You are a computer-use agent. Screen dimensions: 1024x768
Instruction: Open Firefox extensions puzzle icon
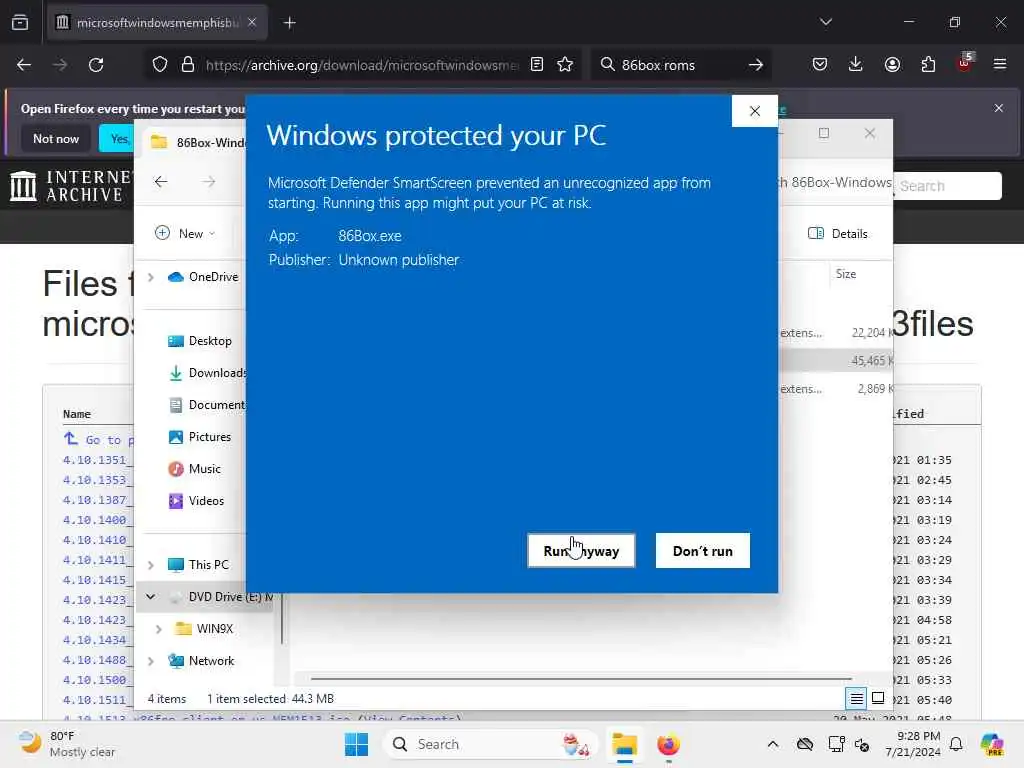928,65
